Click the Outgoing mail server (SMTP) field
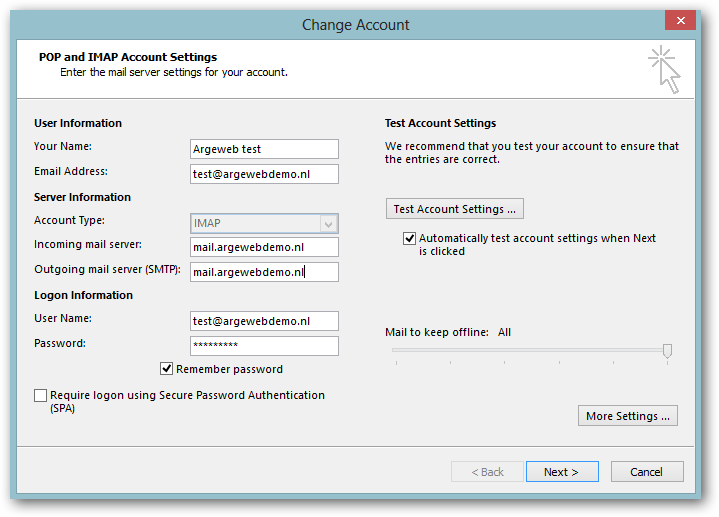 [x=264, y=272]
